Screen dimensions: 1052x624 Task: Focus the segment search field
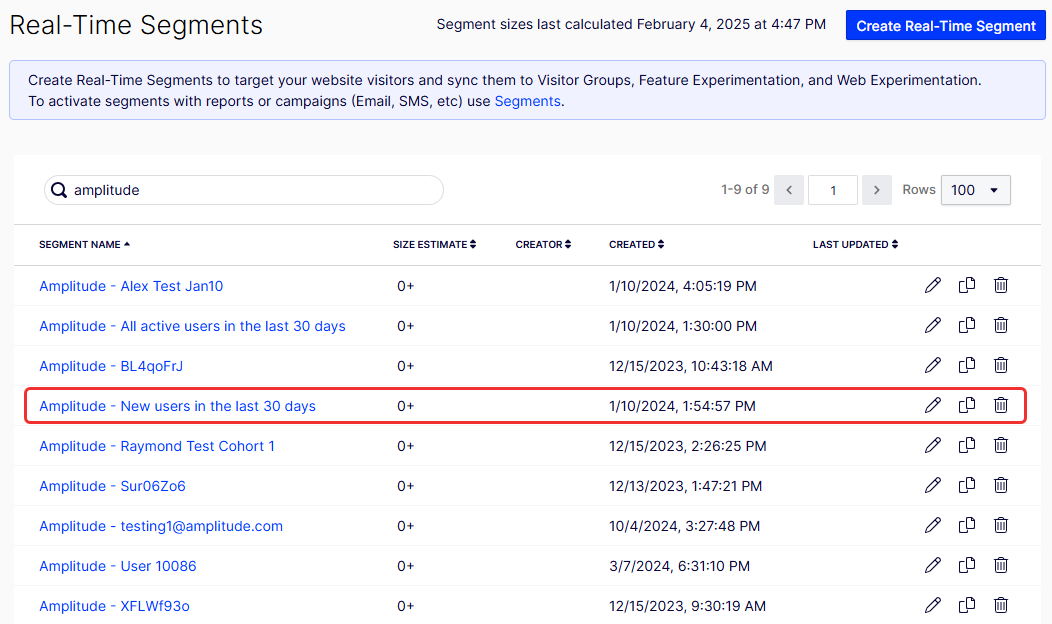(x=244, y=190)
